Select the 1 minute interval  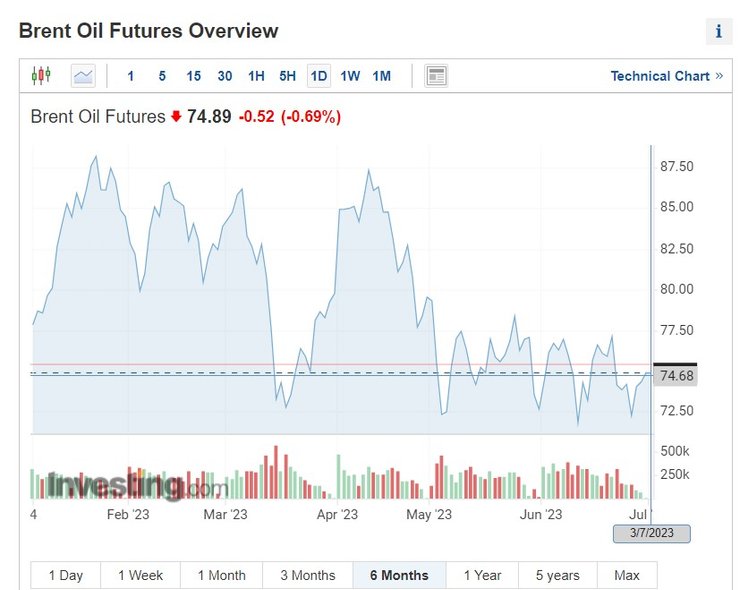[x=131, y=76]
